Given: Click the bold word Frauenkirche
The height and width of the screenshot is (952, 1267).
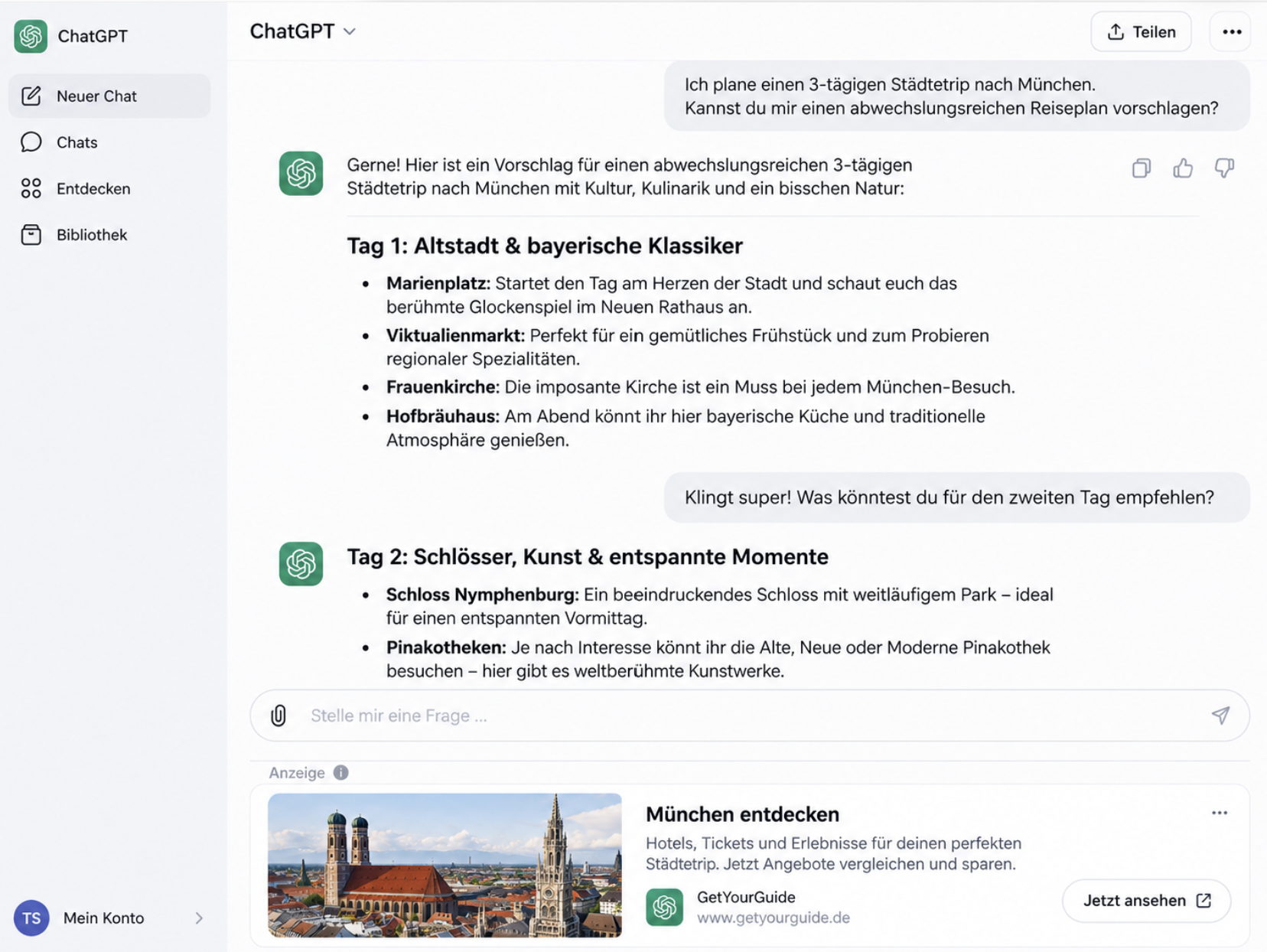Looking at the screenshot, I should pyautogui.click(x=443, y=387).
